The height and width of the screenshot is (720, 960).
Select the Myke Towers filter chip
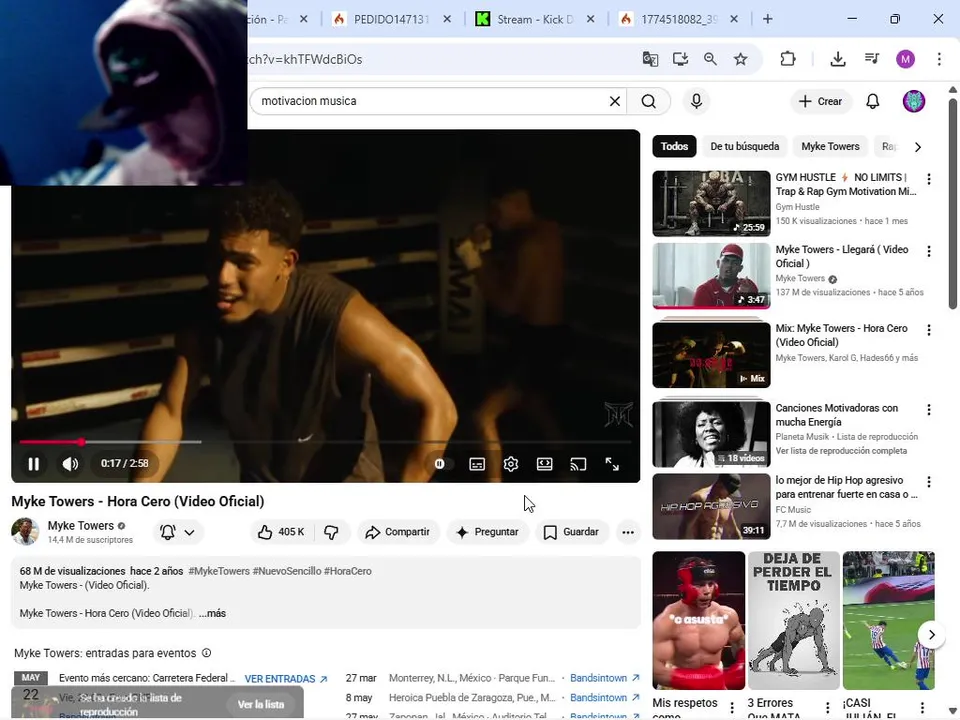coord(830,146)
